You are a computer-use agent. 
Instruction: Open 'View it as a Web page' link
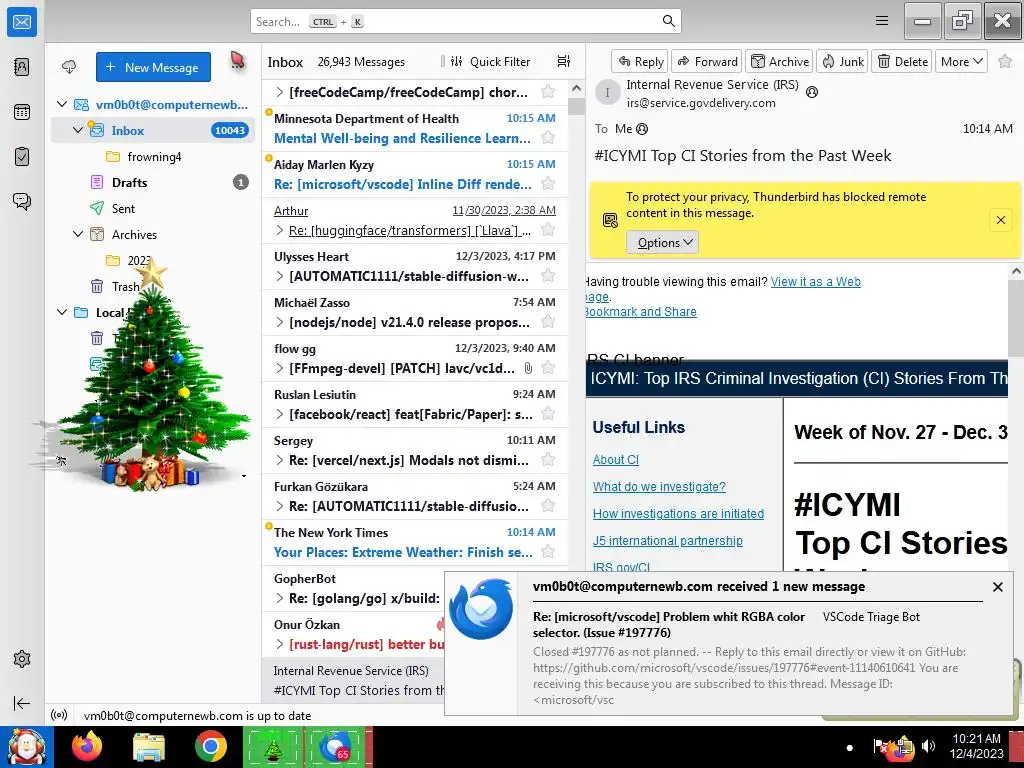[816, 281]
